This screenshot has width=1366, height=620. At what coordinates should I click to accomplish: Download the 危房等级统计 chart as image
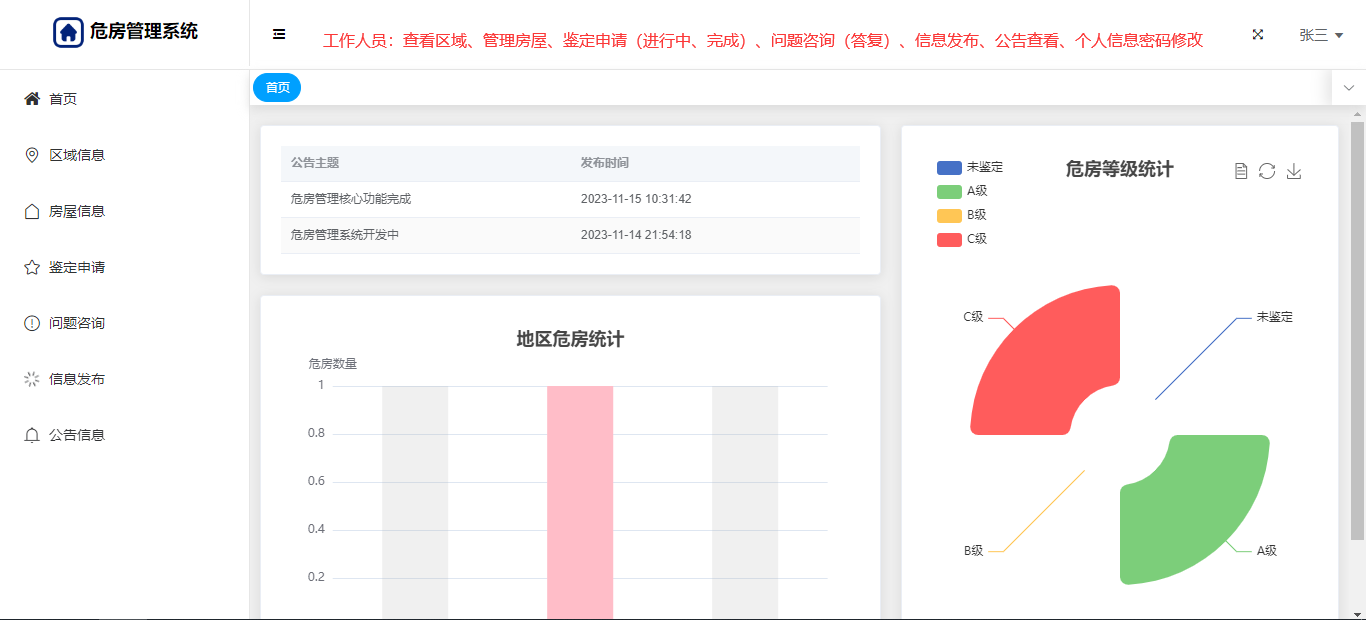1294,171
